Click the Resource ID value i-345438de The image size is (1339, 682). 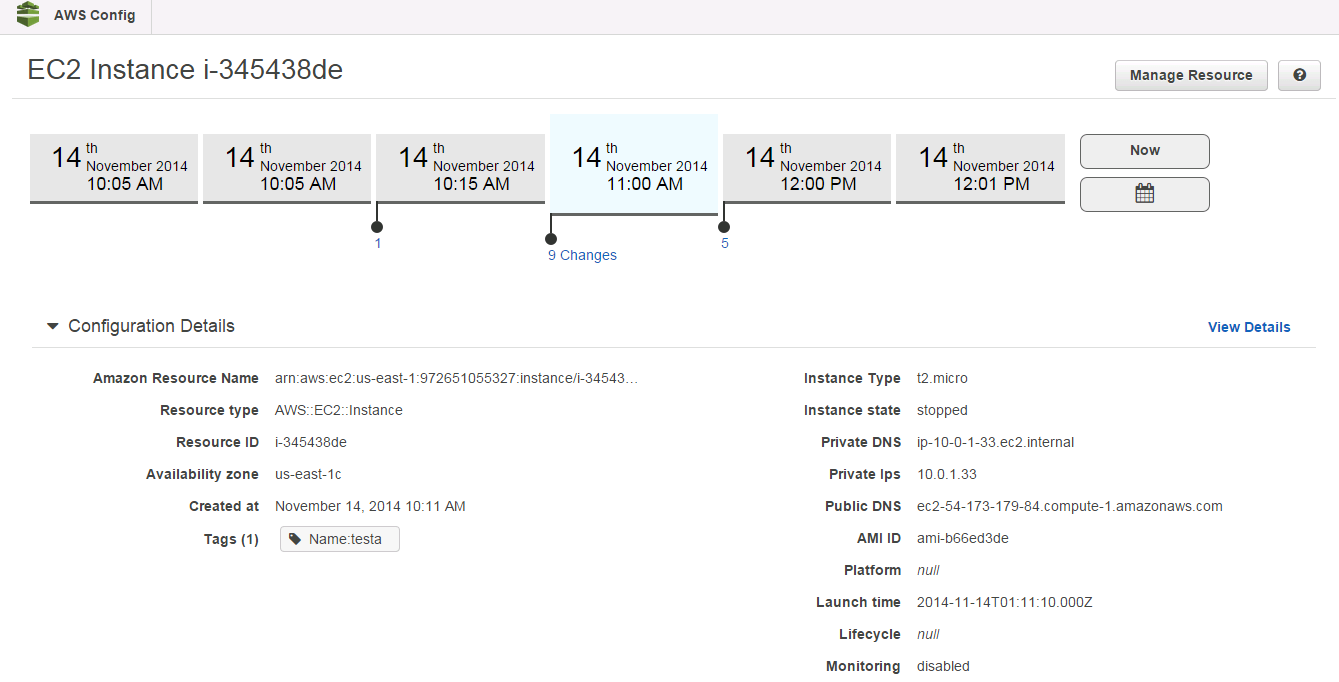coord(311,442)
